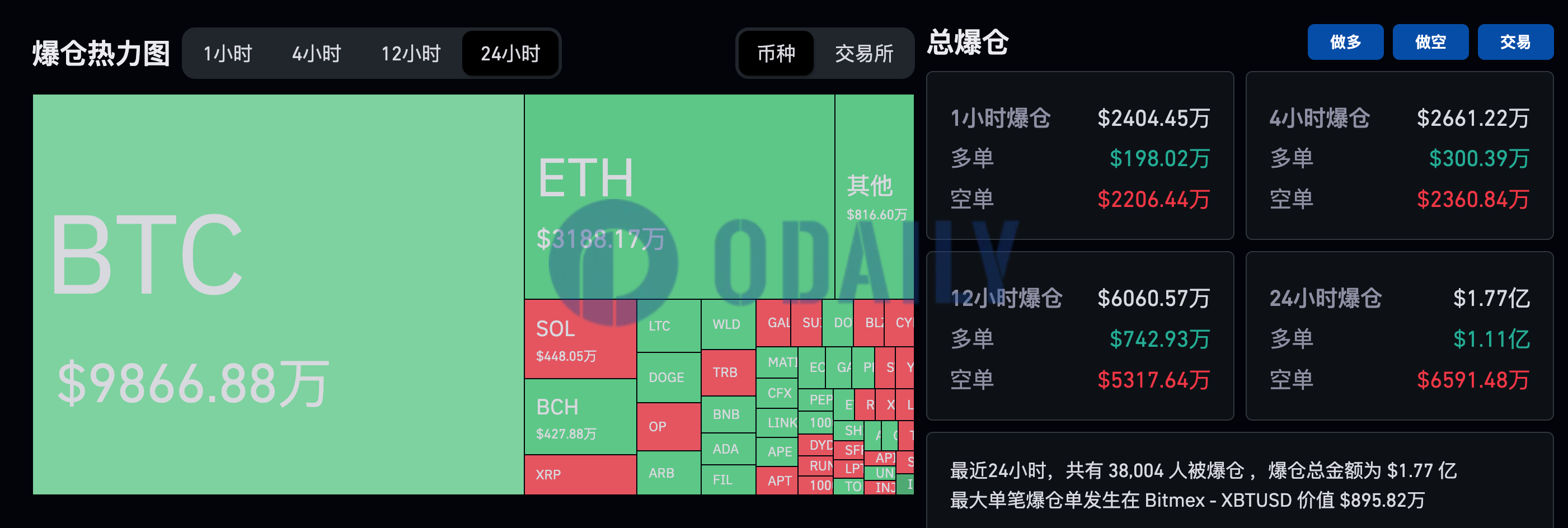Open the 交易 button
Screen dimensions: 1568x528
pyautogui.click(x=1515, y=42)
